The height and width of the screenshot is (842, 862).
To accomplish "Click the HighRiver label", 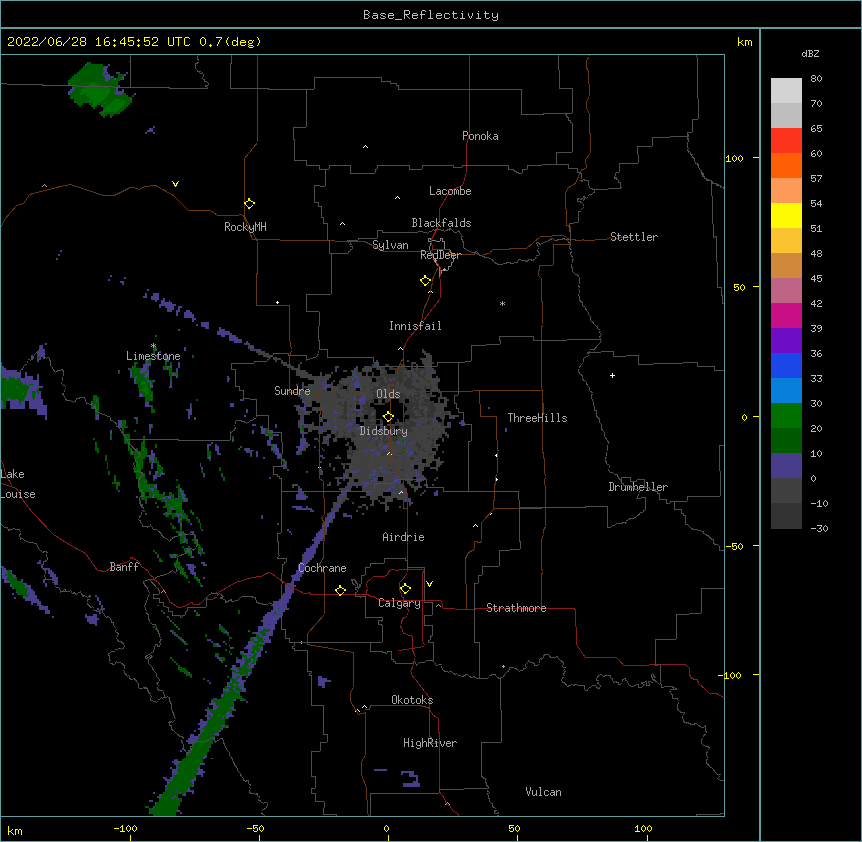I will coord(430,743).
